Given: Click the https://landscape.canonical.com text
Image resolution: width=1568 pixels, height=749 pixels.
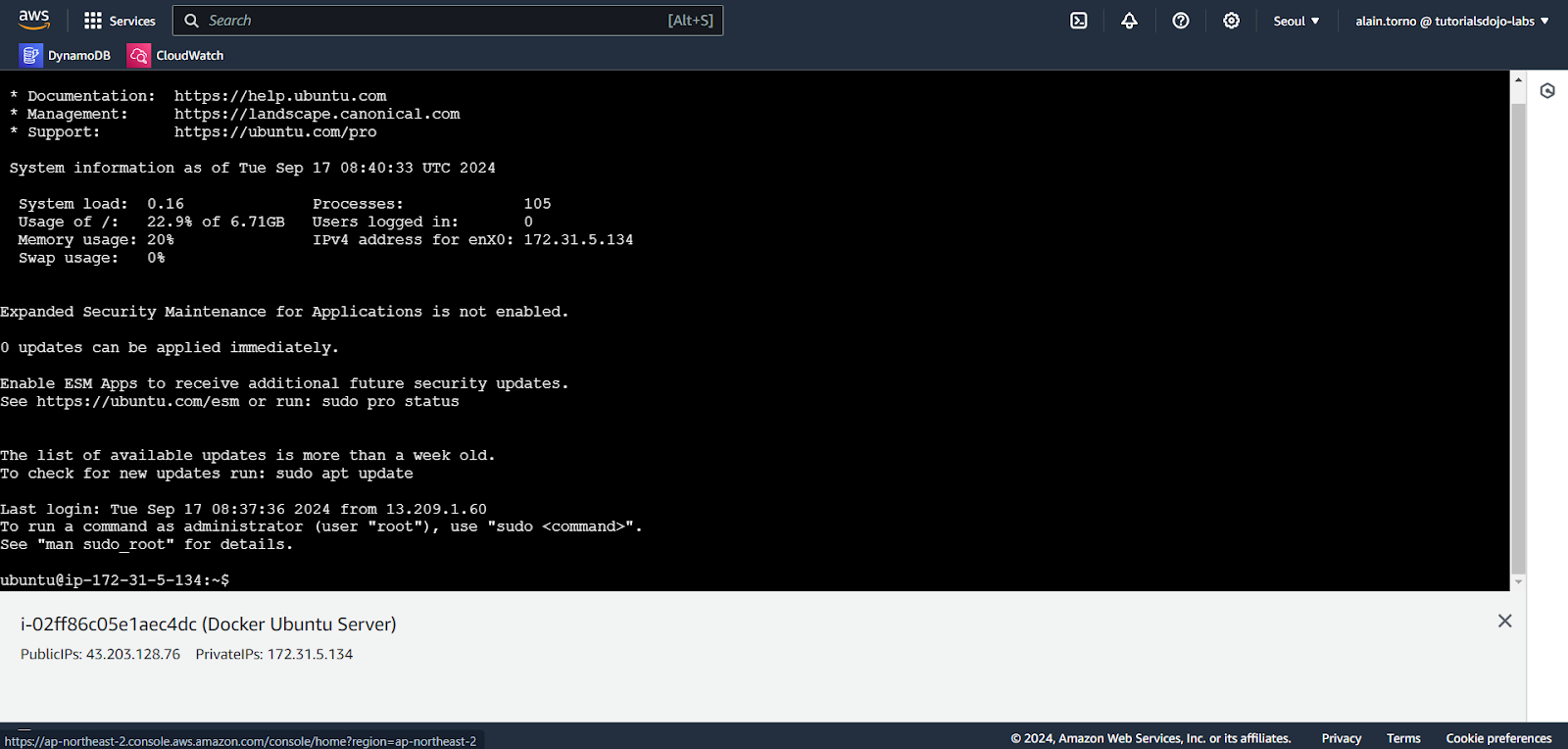Looking at the screenshot, I should tap(317, 114).
